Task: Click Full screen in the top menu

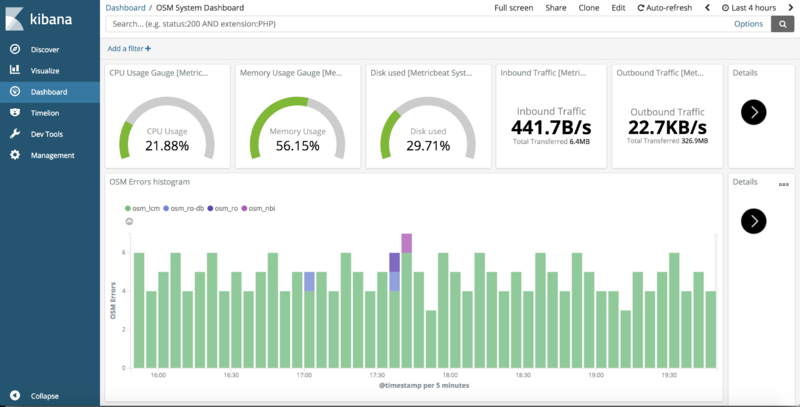Action: (514, 8)
